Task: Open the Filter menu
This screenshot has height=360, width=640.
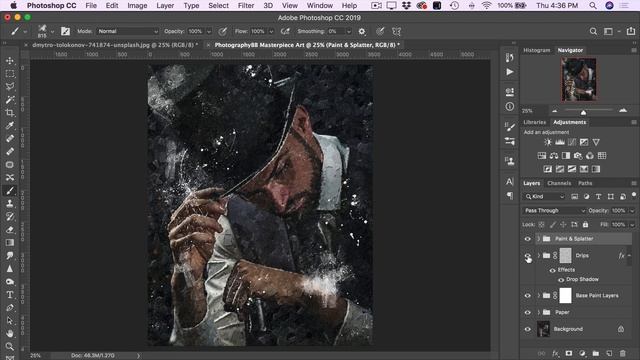Action: pos(246,6)
